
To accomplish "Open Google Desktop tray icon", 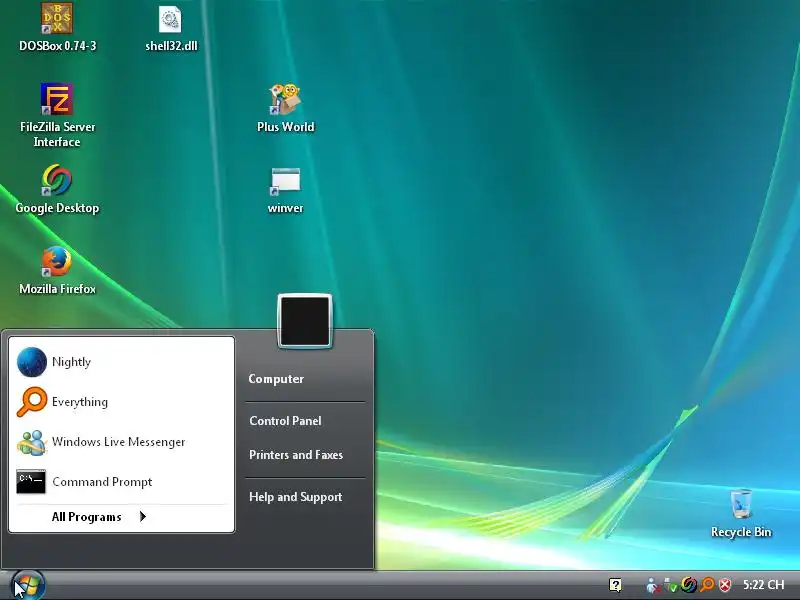I will tap(689, 585).
